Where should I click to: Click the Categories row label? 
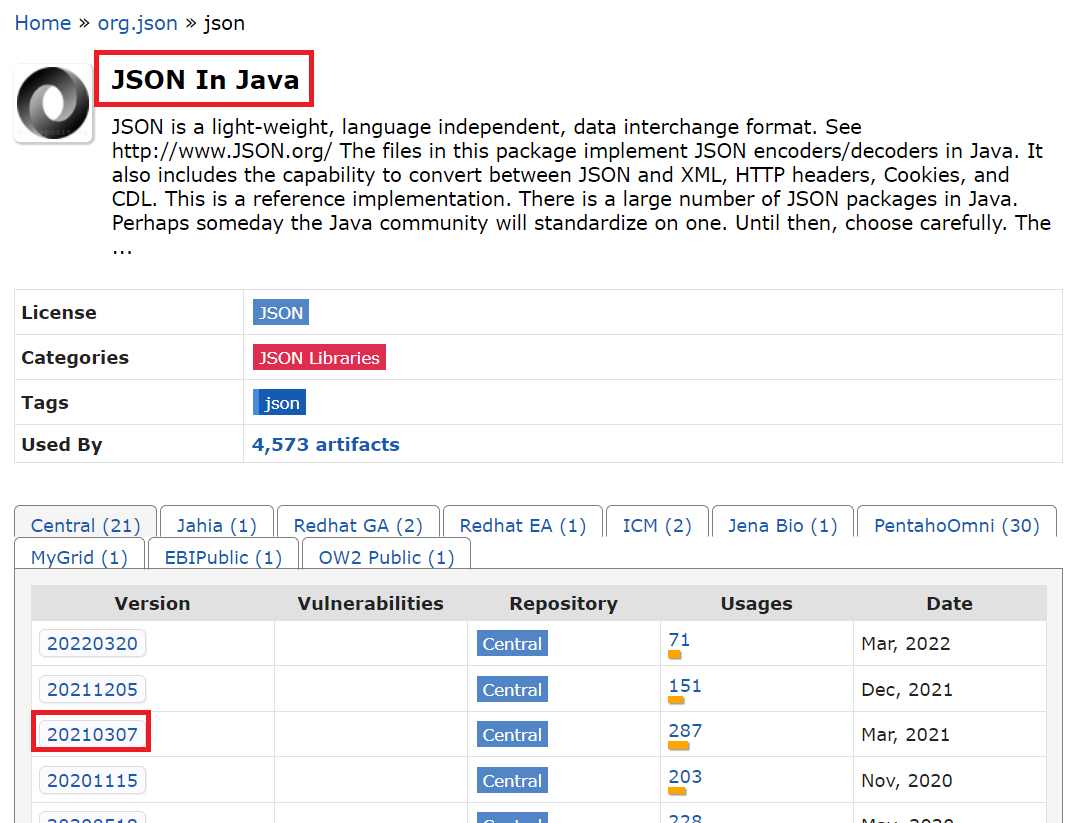click(x=75, y=358)
